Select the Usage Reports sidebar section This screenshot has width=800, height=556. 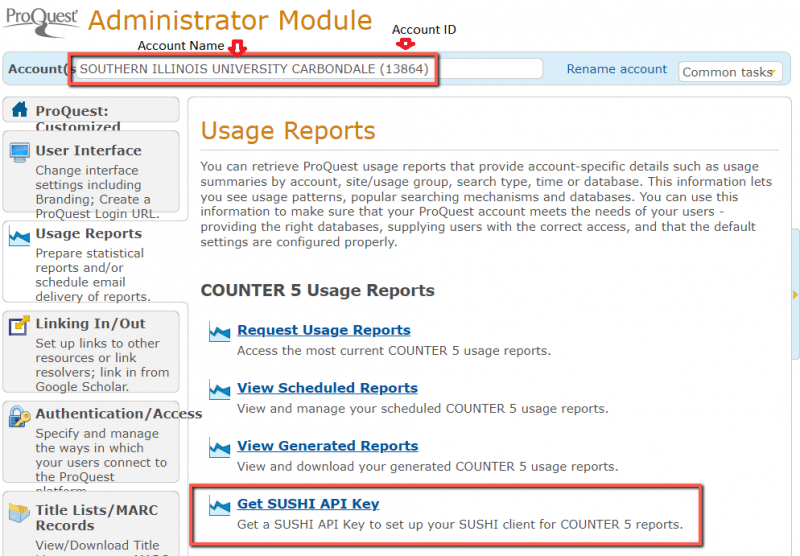(x=95, y=262)
